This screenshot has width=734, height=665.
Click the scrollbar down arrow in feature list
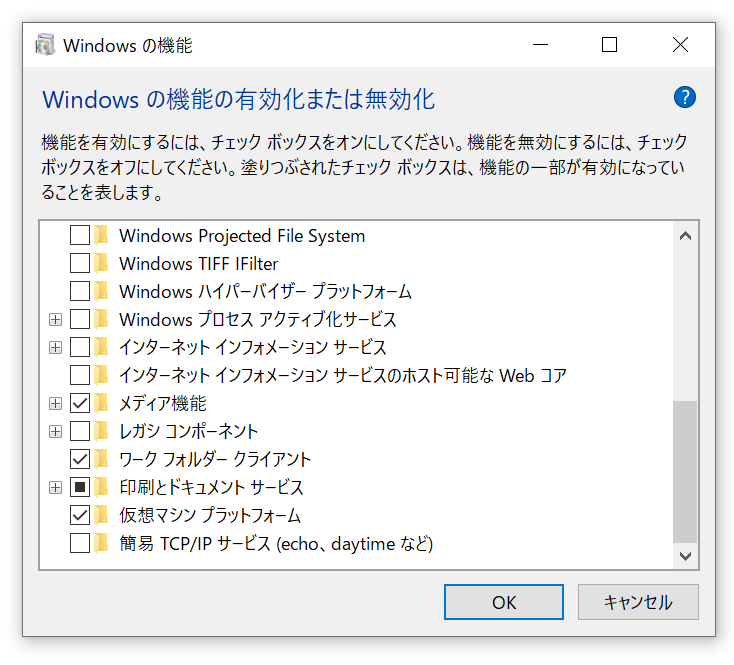click(685, 555)
